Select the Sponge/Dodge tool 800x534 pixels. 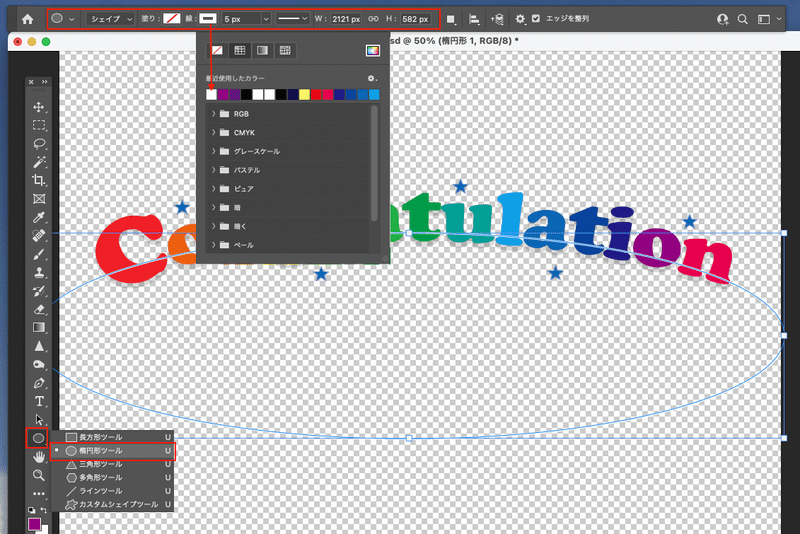pos(39,364)
